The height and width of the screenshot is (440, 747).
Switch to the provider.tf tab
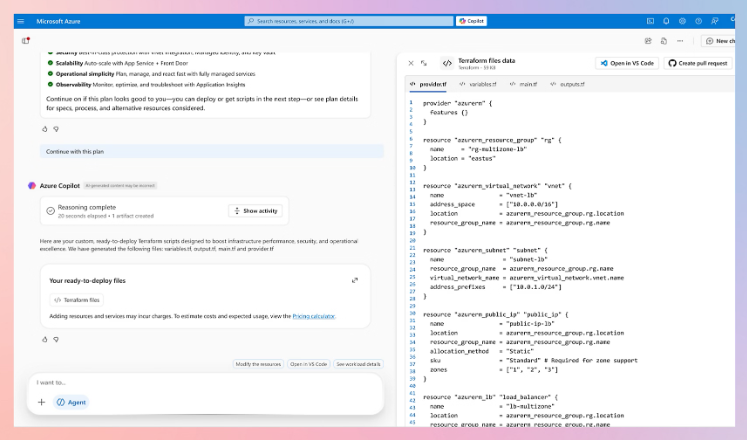pos(428,84)
